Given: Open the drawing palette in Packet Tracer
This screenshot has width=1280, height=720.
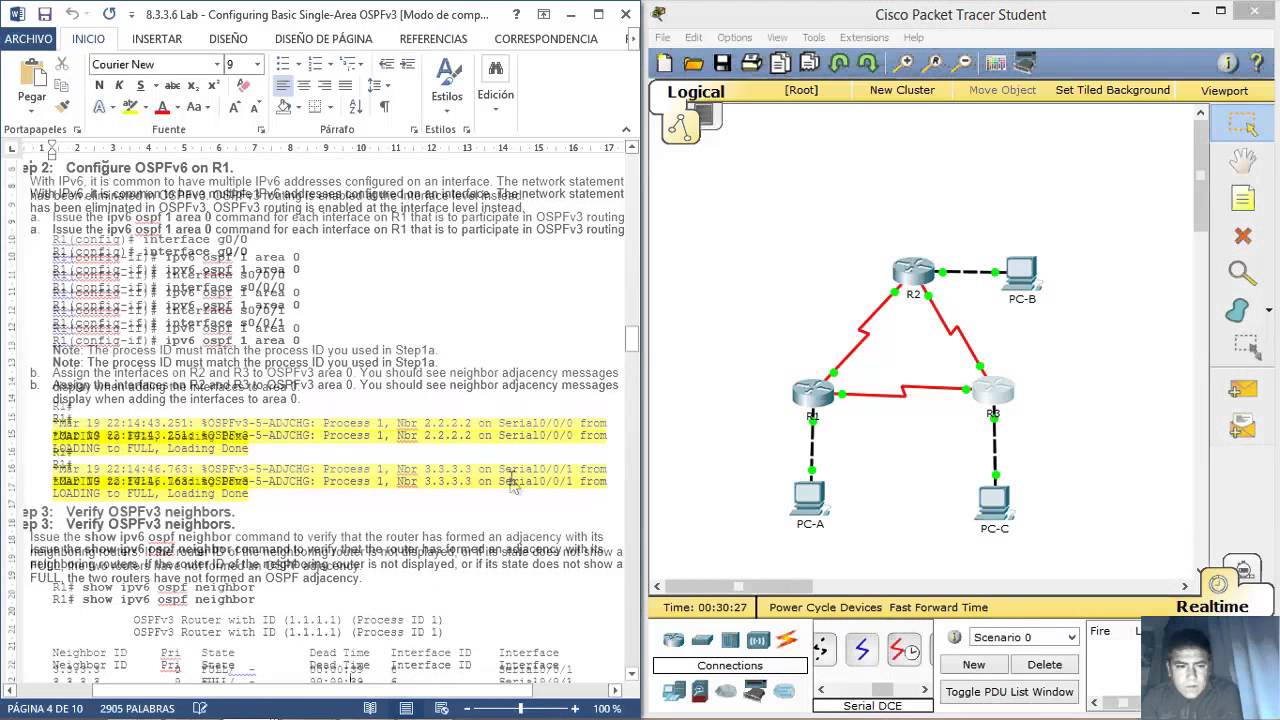Looking at the screenshot, I should 995,63.
